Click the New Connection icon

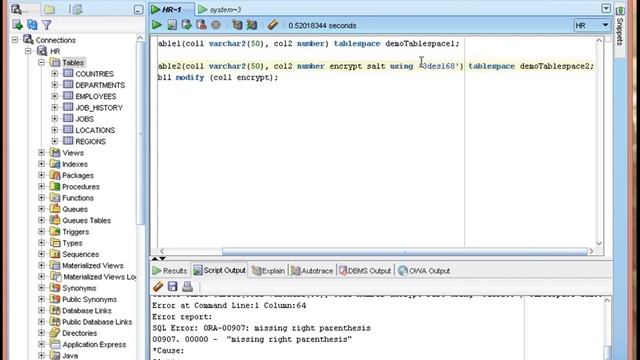[x=17, y=24]
